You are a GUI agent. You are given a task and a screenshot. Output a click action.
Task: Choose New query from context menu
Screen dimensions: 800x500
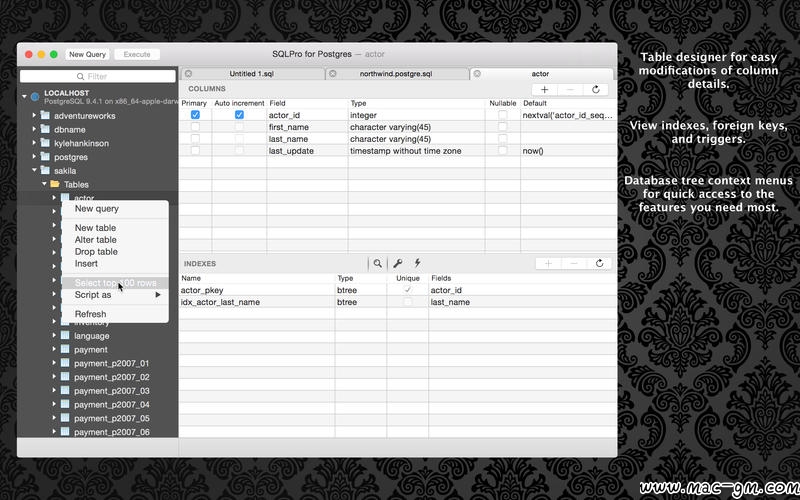(x=115, y=208)
